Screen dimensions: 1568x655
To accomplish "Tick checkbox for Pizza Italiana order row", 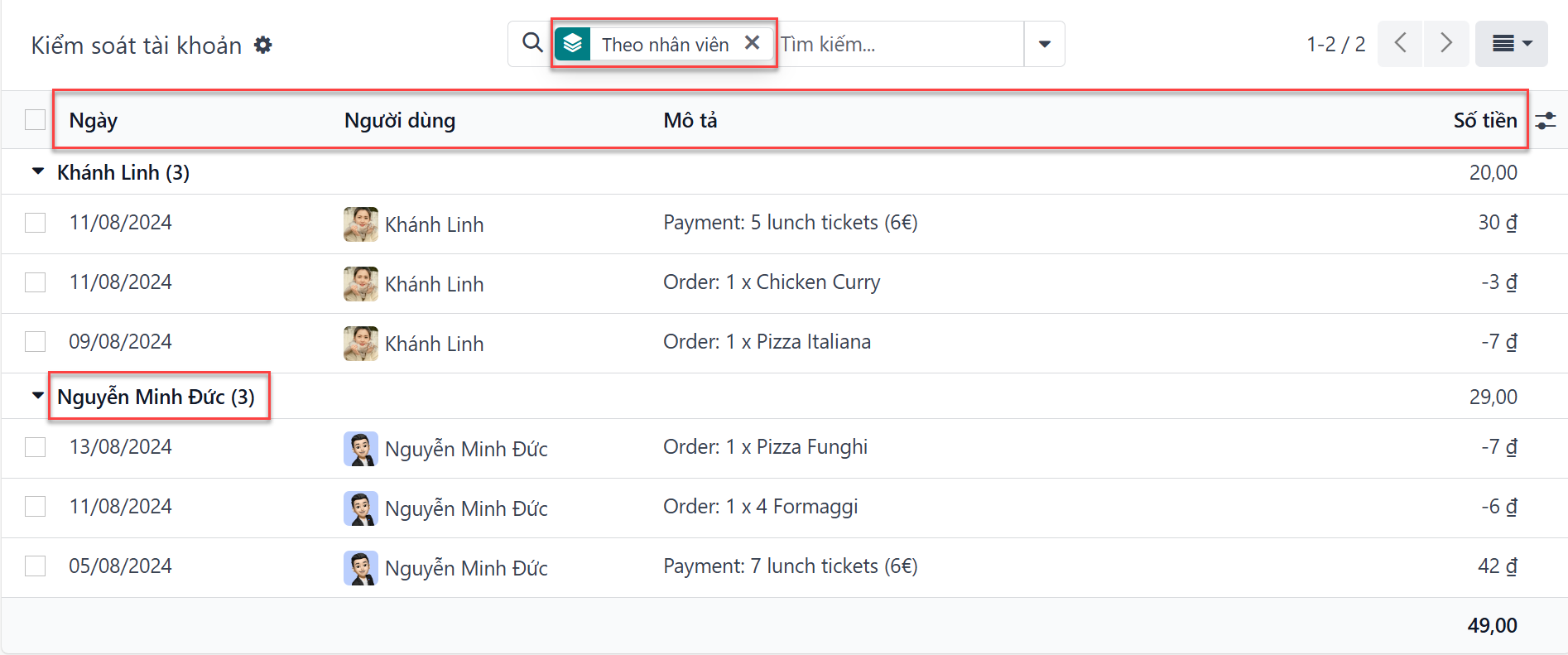I will click(35, 341).
